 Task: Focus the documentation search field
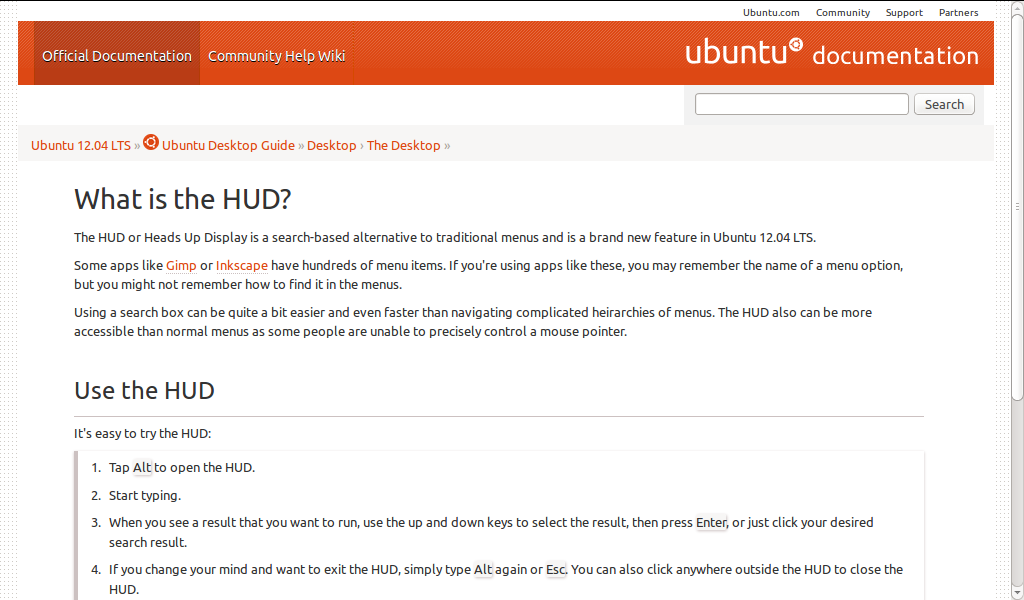coord(801,104)
